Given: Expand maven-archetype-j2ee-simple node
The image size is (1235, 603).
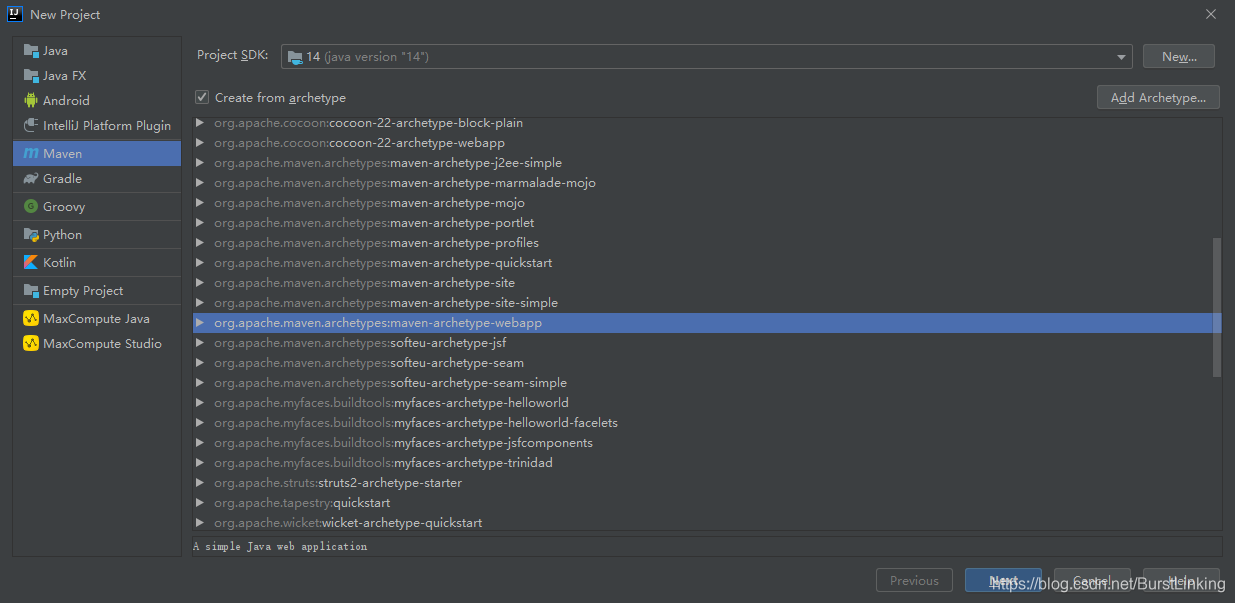Looking at the screenshot, I should (200, 163).
